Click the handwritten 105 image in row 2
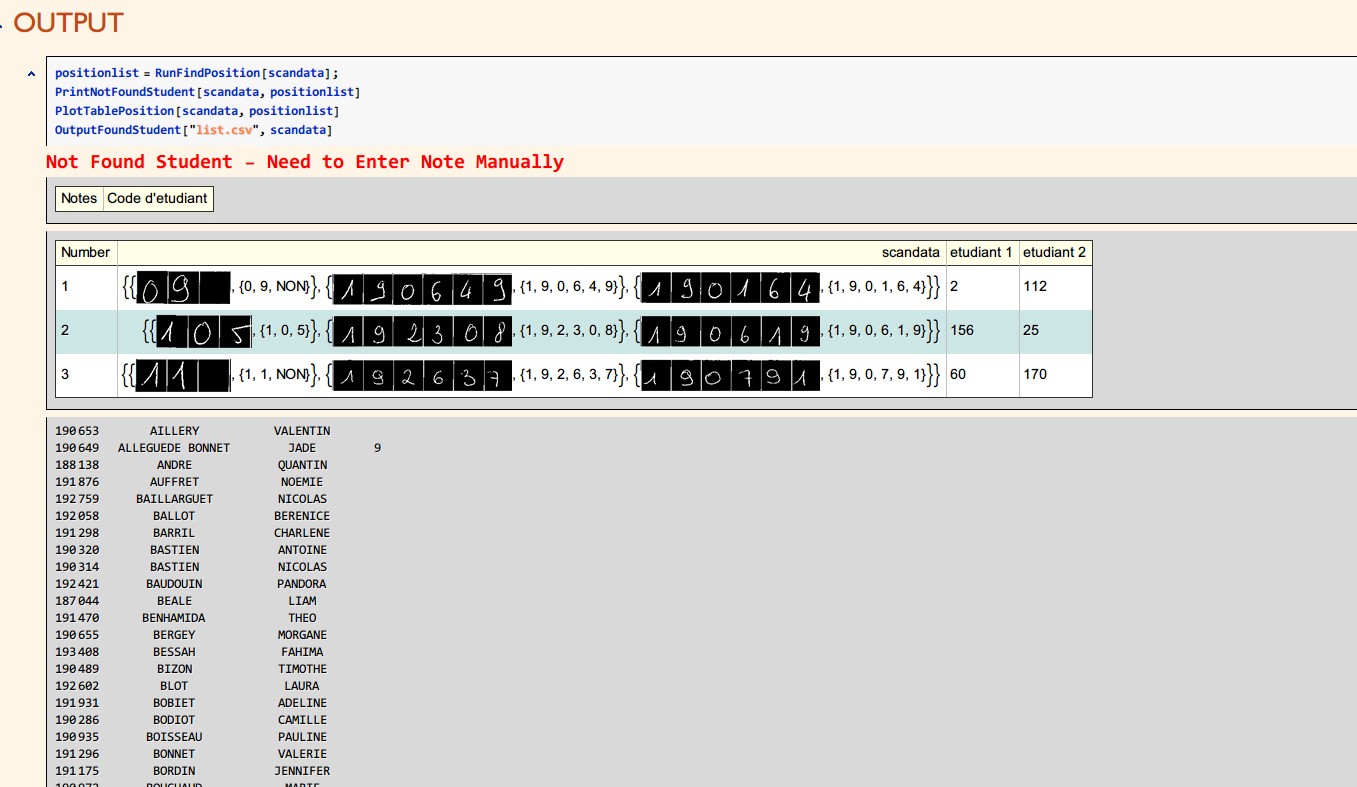Image resolution: width=1357 pixels, height=787 pixels. (205, 331)
